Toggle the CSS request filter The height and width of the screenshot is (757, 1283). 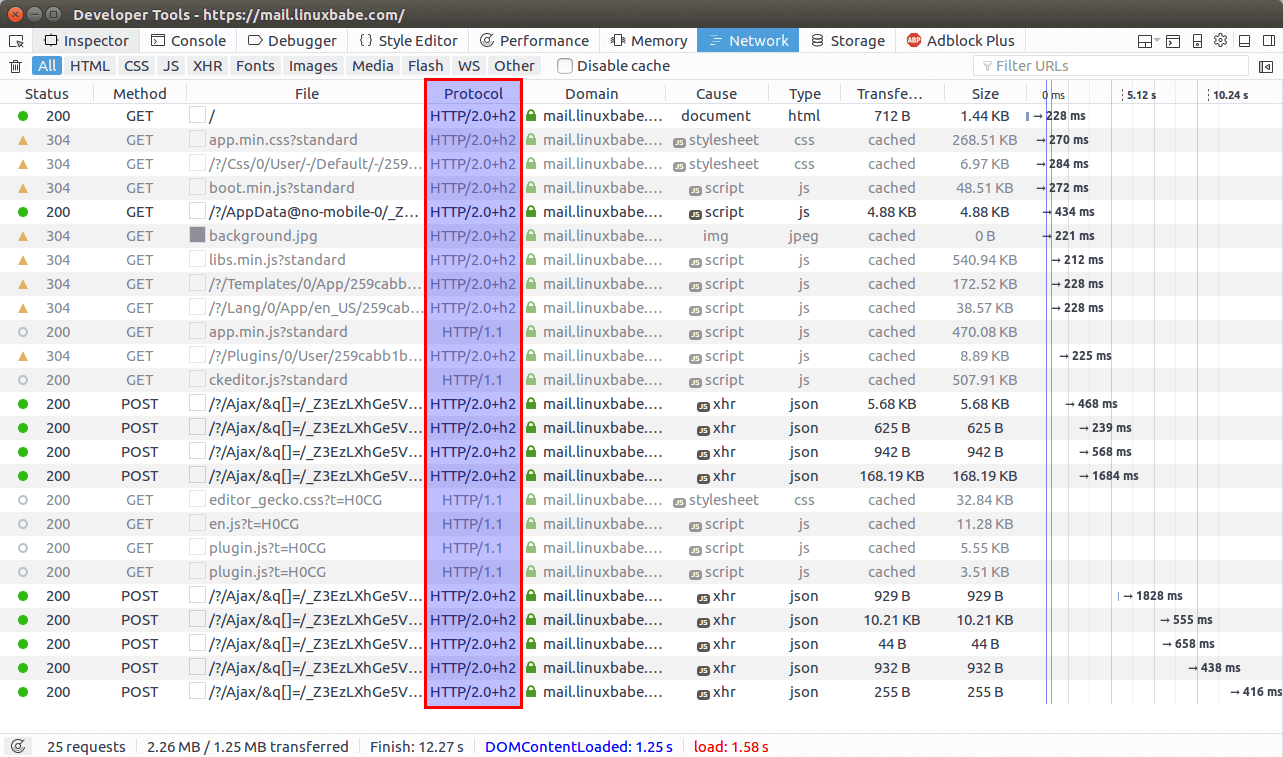click(x=136, y=66)
